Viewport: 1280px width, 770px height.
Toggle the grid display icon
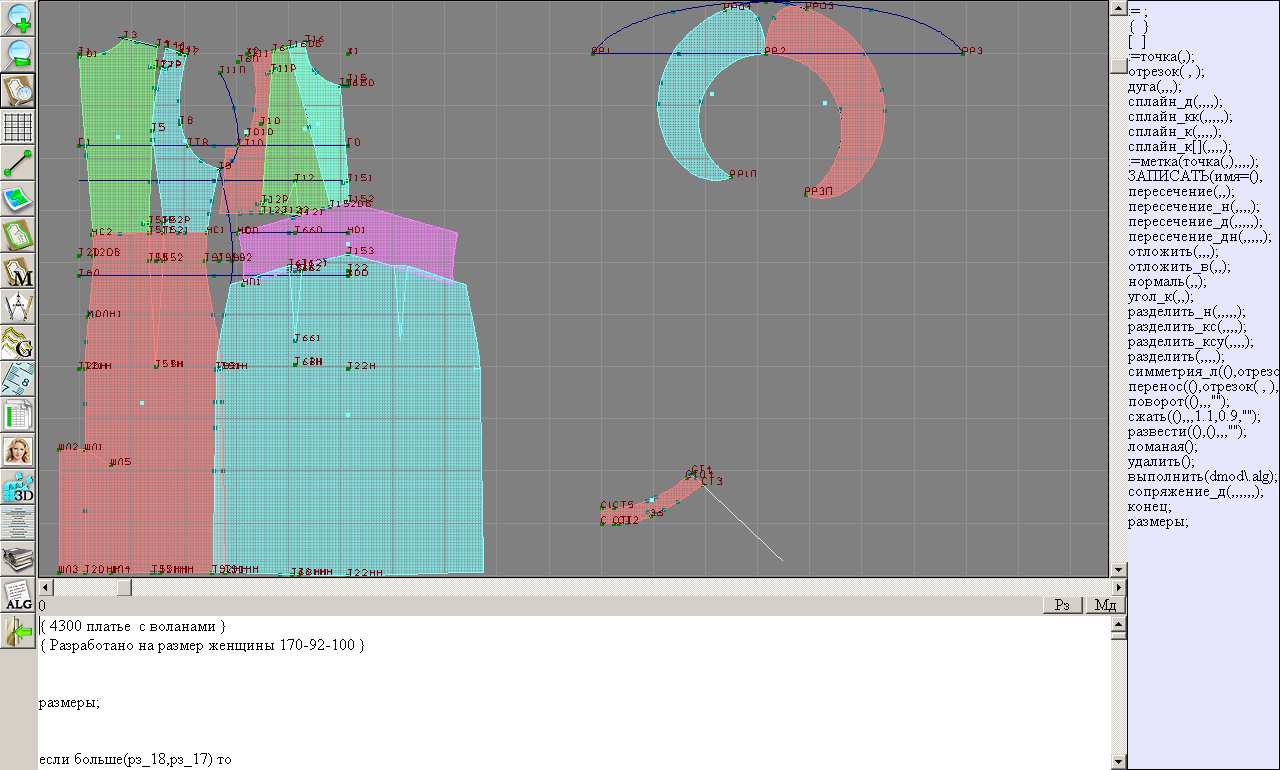click(x=18, y=127)
